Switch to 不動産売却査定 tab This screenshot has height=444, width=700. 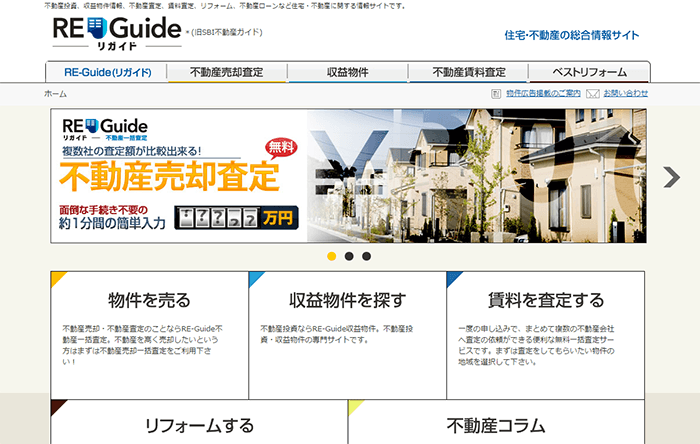tap(227, 72)
